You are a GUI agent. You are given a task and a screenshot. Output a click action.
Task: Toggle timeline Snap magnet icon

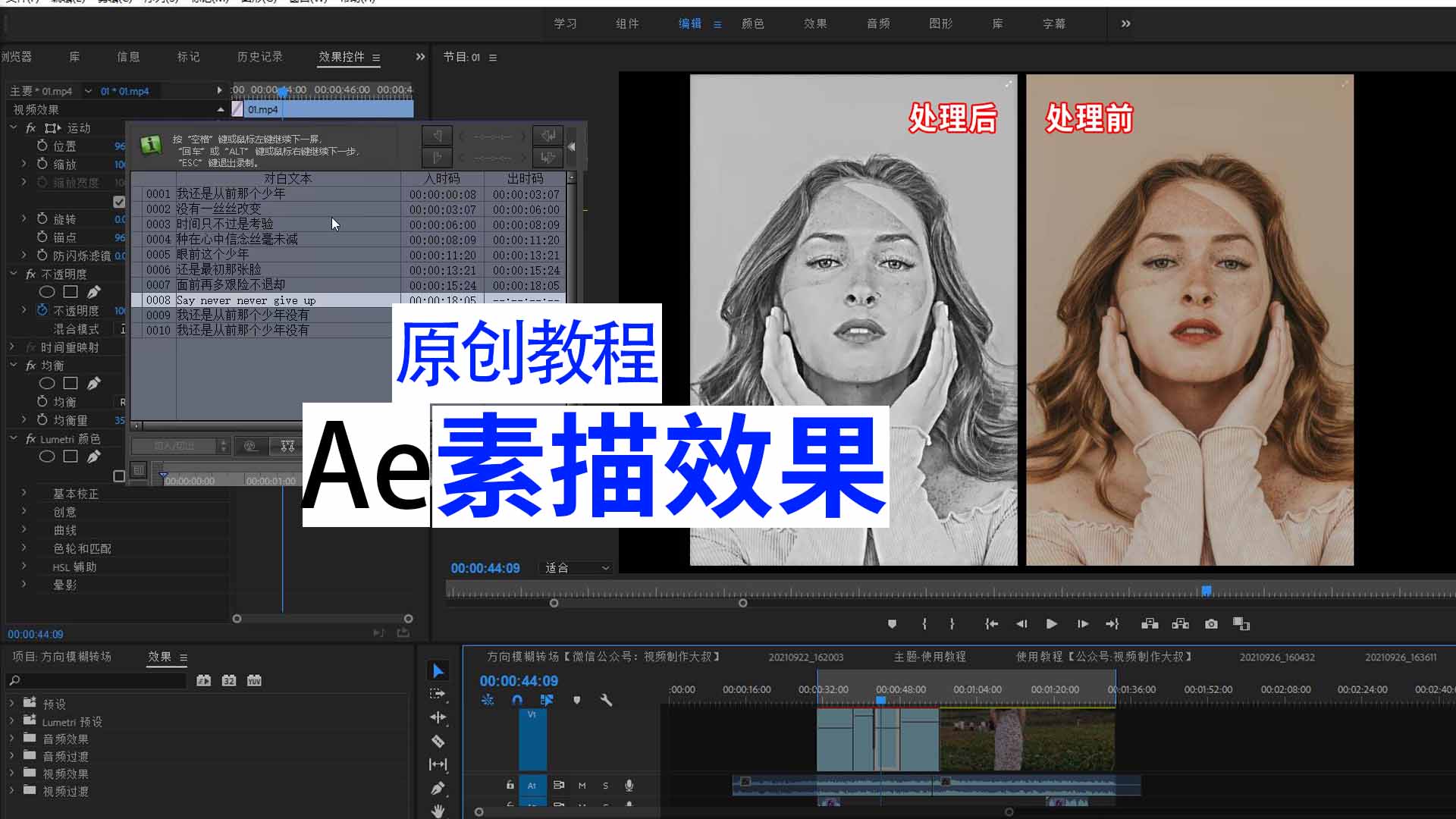point(517,700)
